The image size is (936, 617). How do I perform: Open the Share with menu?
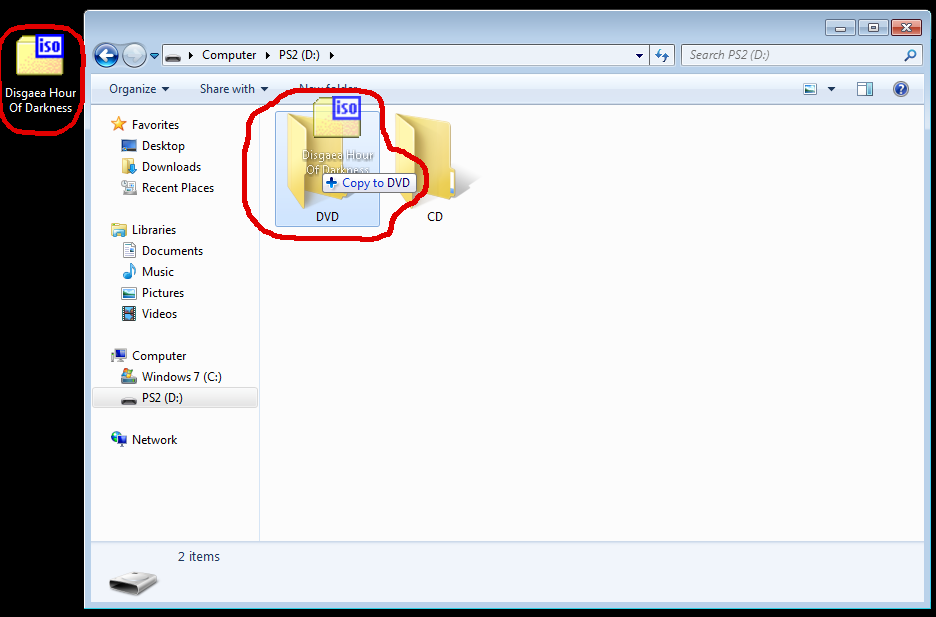point(233,89)
